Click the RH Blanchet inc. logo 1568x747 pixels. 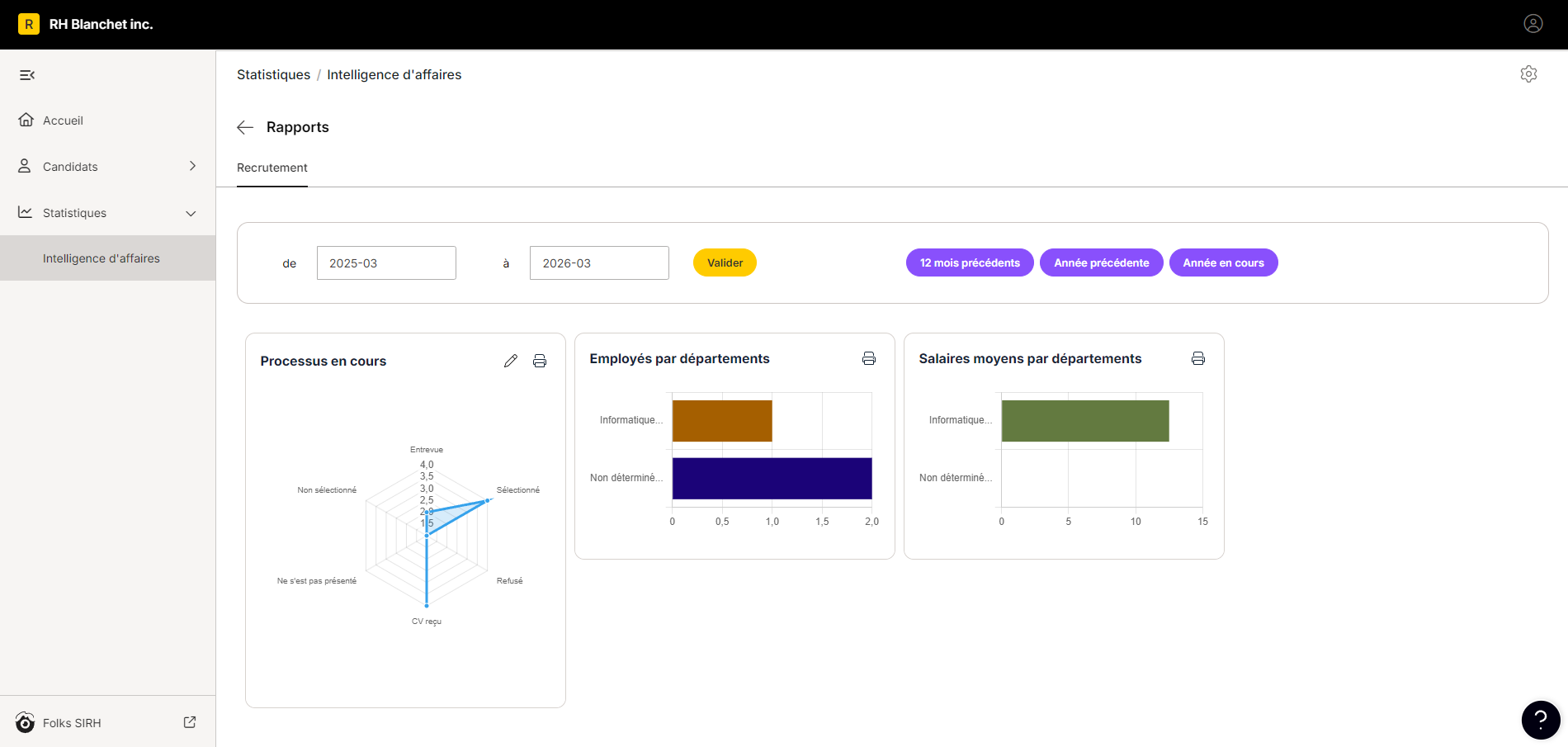click(x=29, y=24)
